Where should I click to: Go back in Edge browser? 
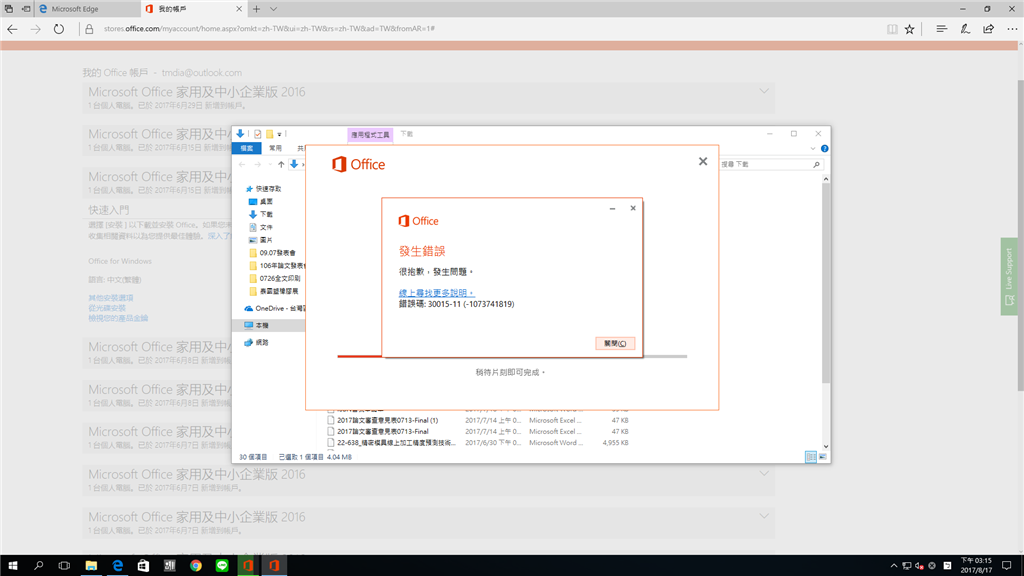(x=12, y=29)
